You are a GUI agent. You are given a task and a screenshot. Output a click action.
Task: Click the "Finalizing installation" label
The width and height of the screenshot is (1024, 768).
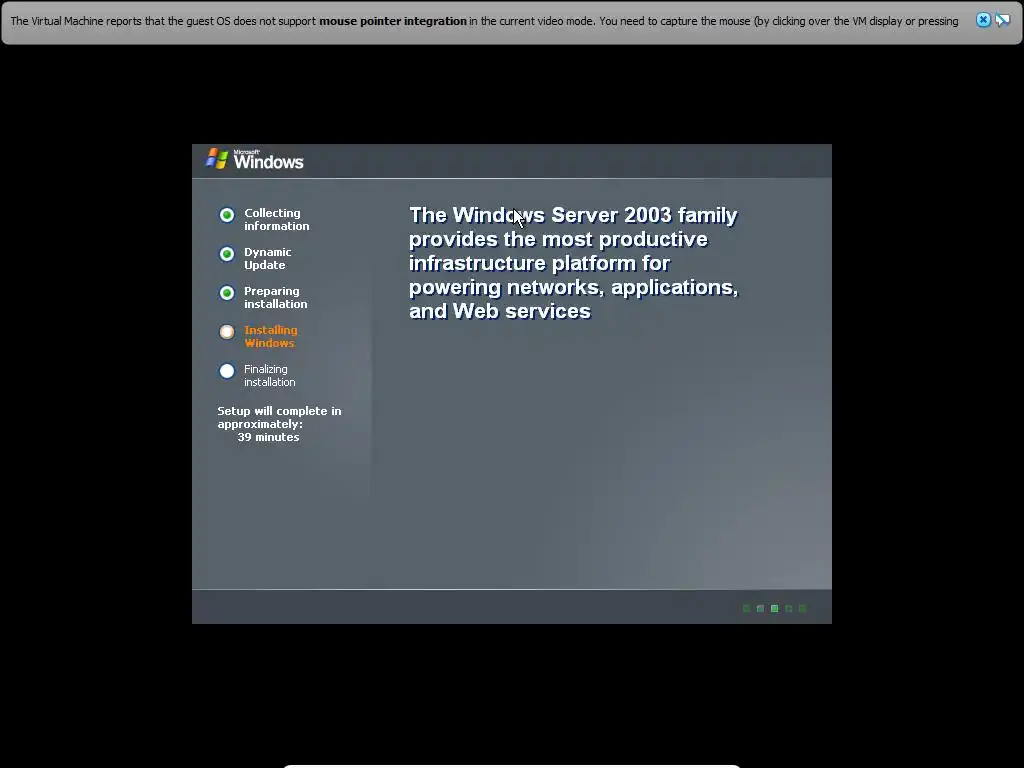(x=270, y=376)
